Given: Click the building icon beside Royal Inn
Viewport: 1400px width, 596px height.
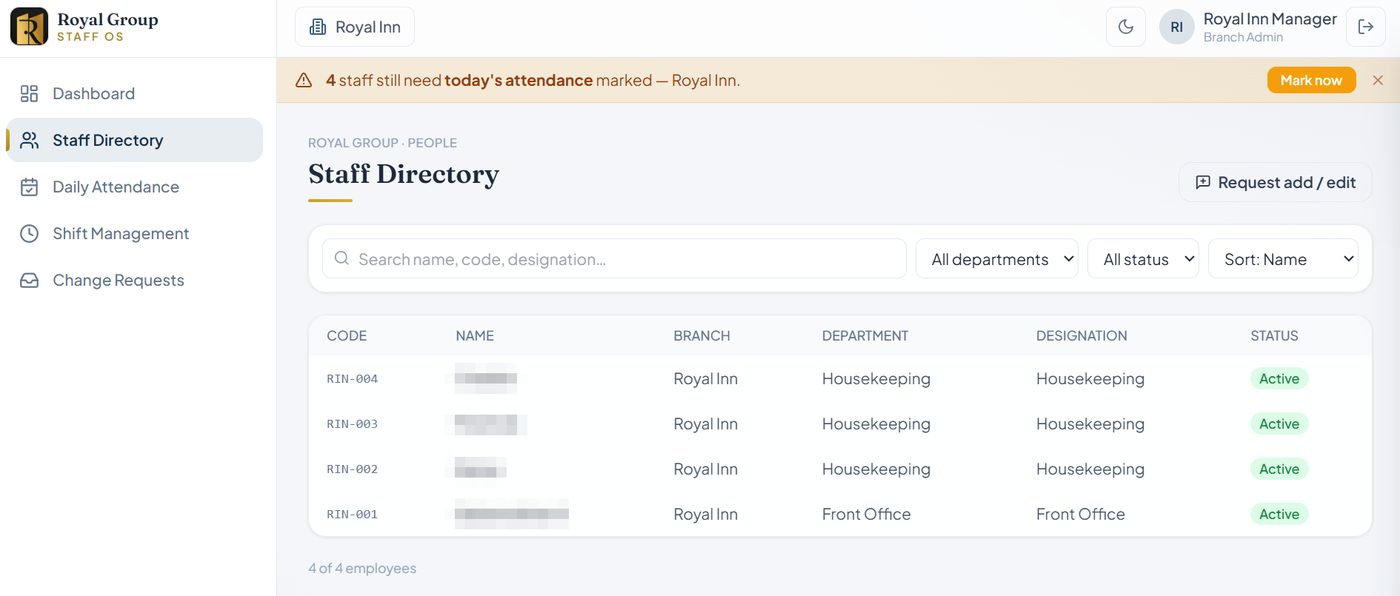Looking at the screenshot, I should tap(318, 27).
